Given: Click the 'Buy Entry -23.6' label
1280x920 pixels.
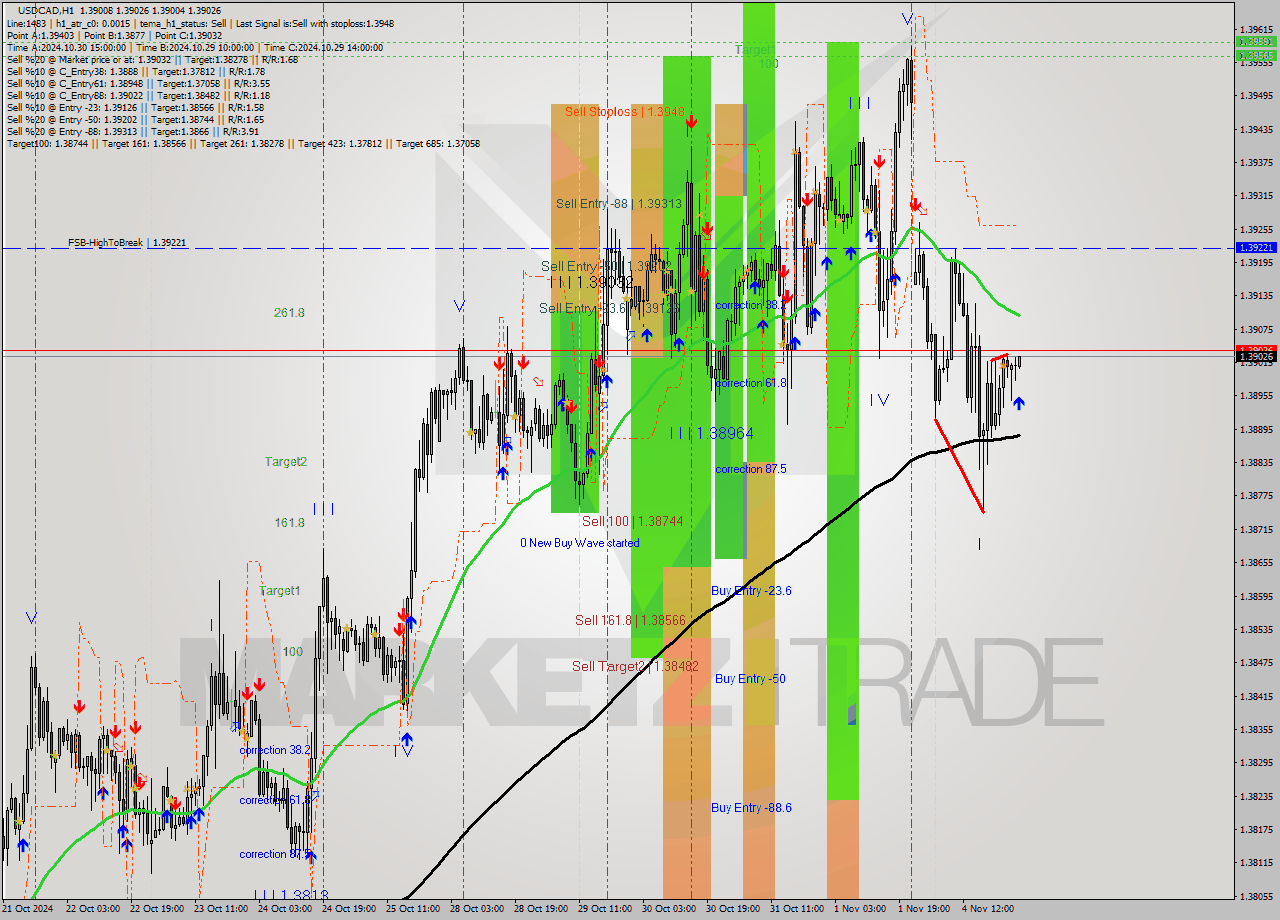Looking at the screenshot, I should pyautogui.click(x=751, y=591).
